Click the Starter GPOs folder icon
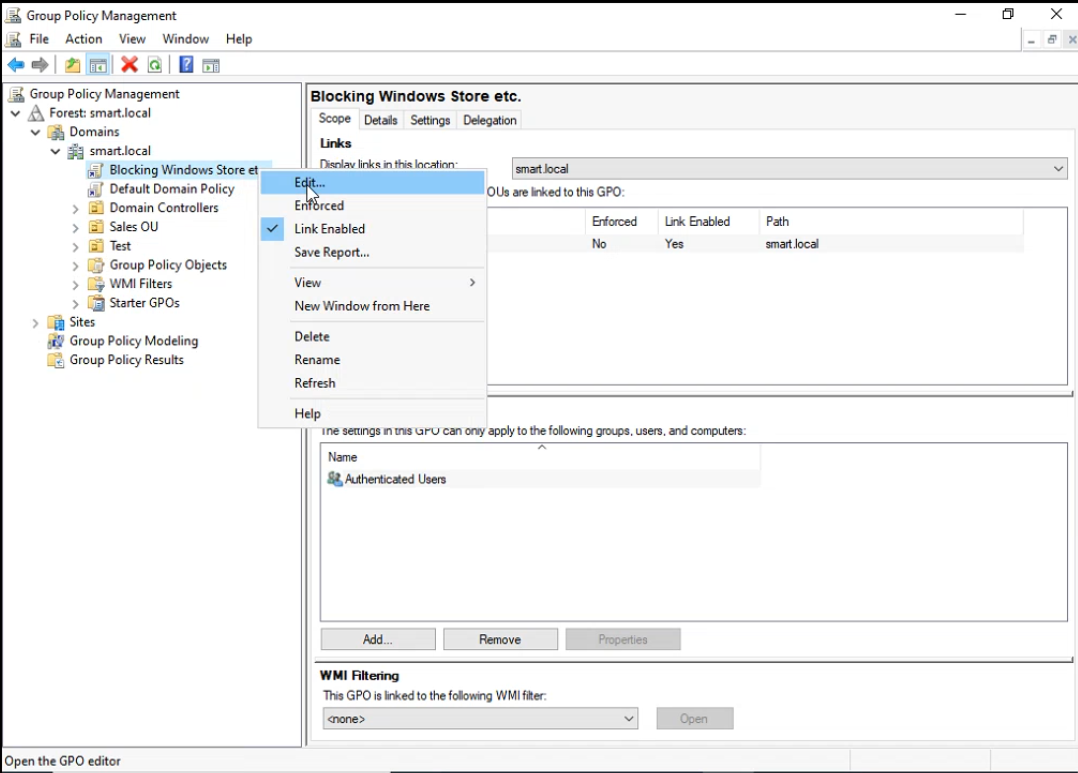Viewport: 1078px width, 773px height. pos(96,303)
